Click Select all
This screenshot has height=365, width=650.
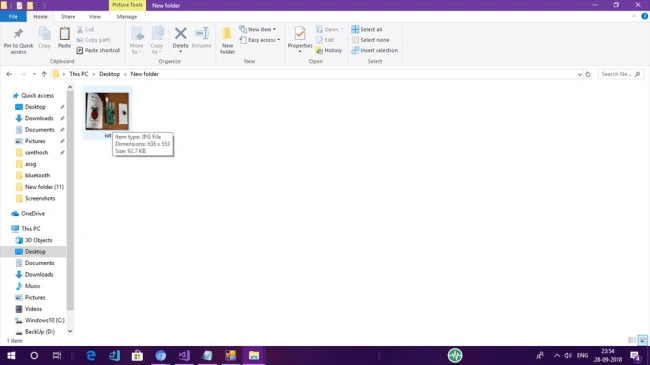point(367,29)
